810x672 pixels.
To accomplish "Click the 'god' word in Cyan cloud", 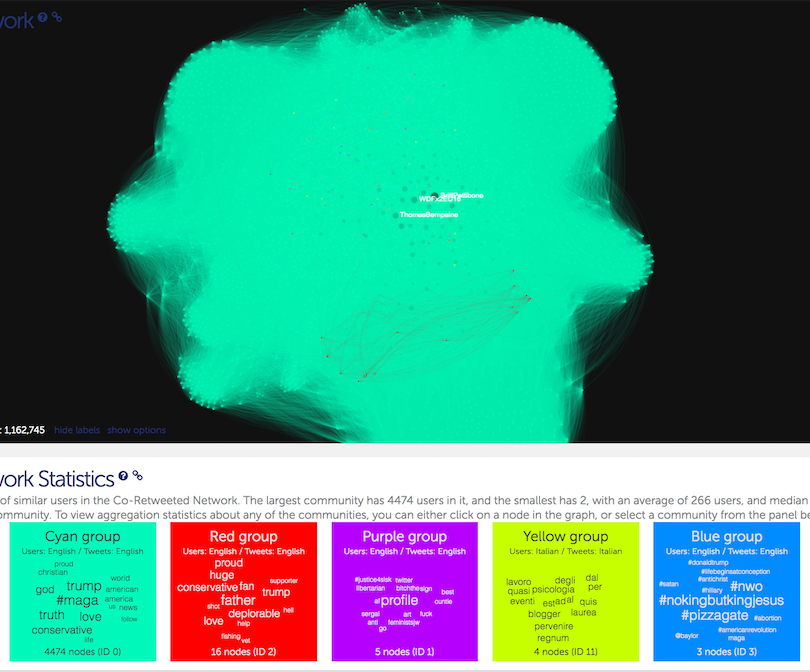I will pyautogui.click(x=45, y=589).
